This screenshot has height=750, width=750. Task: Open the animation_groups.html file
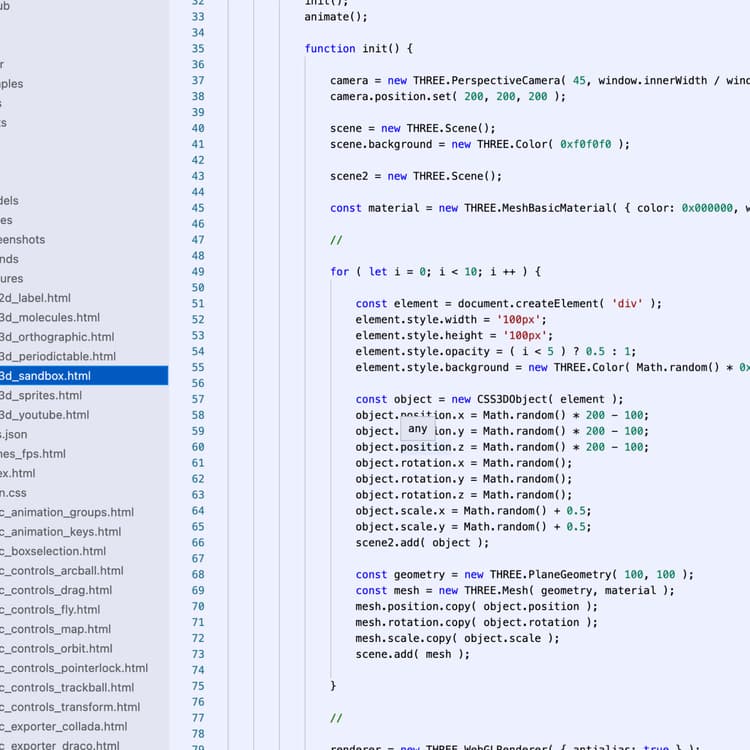click(66, 512)
